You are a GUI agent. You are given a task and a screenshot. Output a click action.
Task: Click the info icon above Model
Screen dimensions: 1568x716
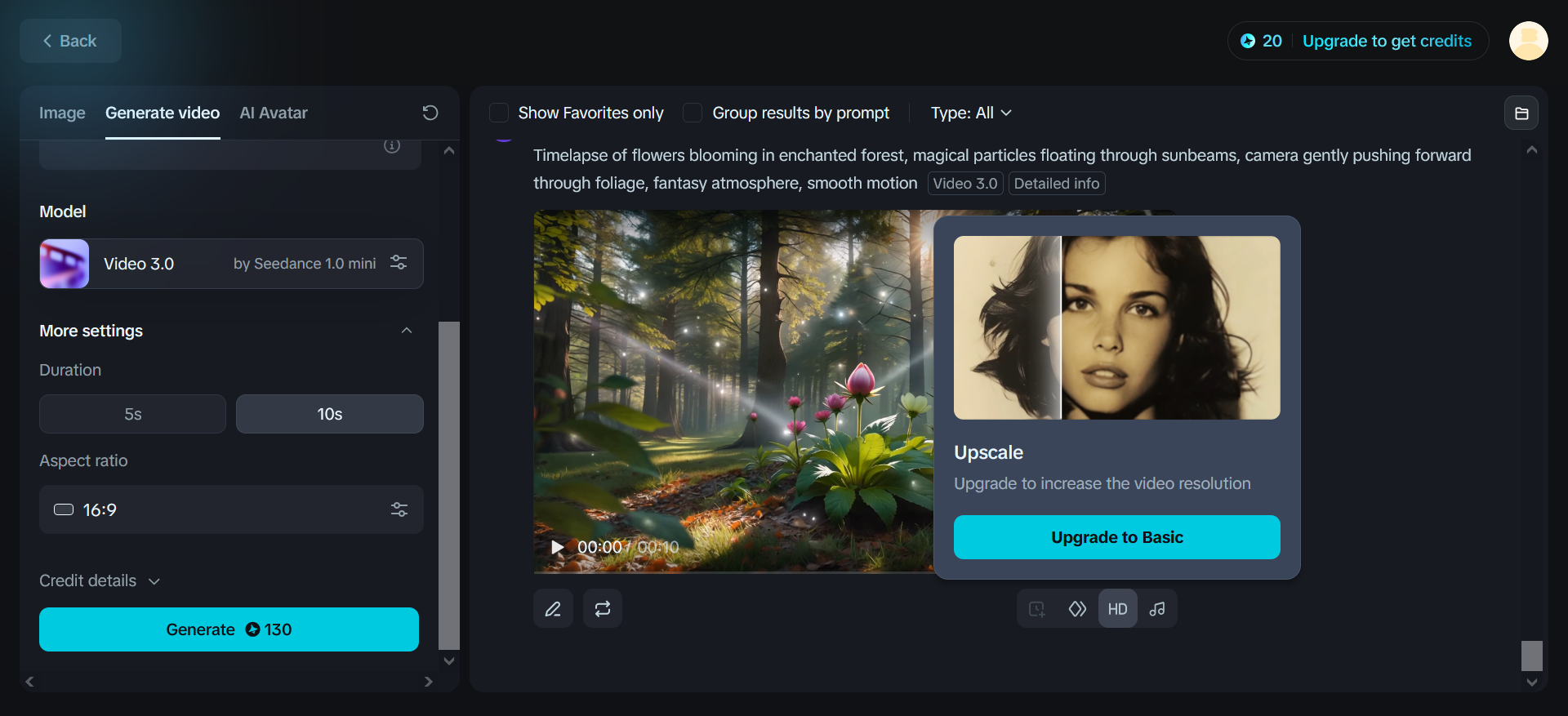tap(392, 146)
